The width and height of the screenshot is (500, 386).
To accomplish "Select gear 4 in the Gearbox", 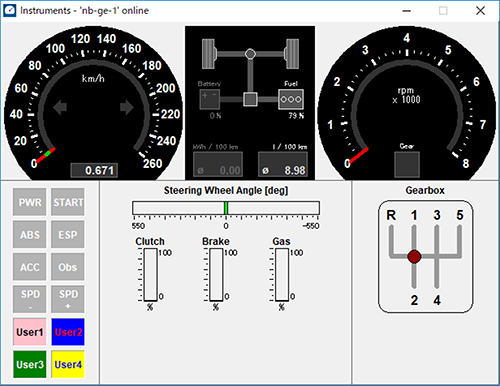I will [x=437, y=300].
